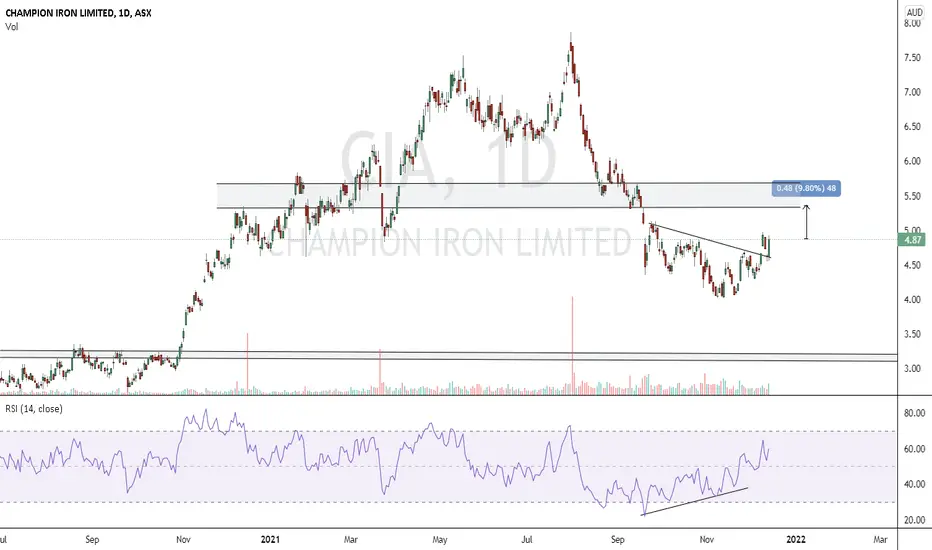Viewport: 932px width, 550px height.
Task: Select the grey resistance zone rectangle near 5.50
Action: click(x=509, y=196)
